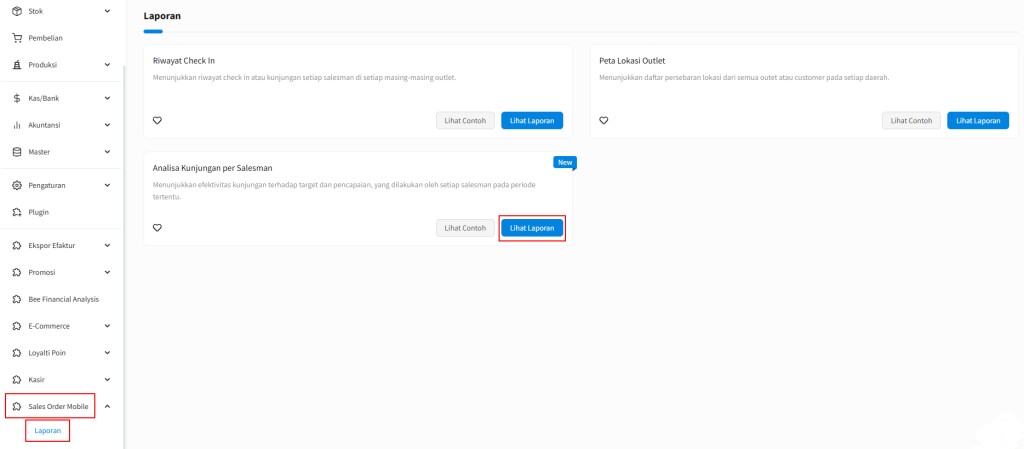
Task: Click Lihat Laporan for Analisa Kunjungan per Salesman
Action: coord(532,228)
